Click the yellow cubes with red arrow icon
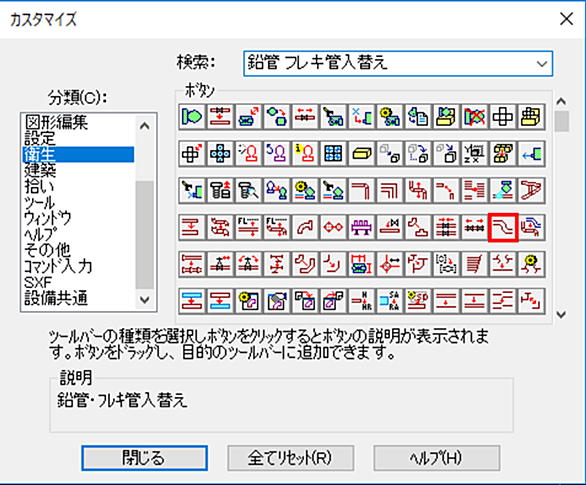Viewport: 586px width, 485px height. (503, 154)
